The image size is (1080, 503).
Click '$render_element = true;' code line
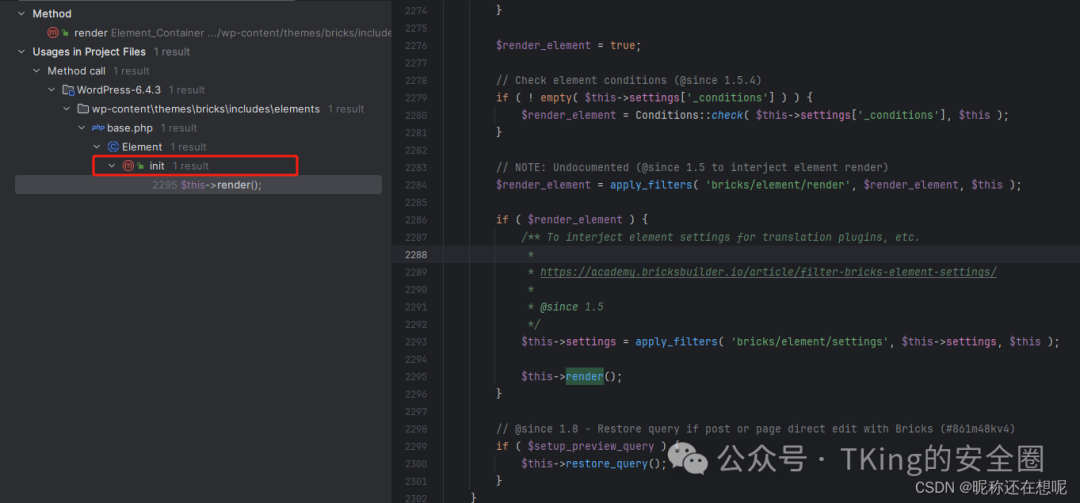568,45
